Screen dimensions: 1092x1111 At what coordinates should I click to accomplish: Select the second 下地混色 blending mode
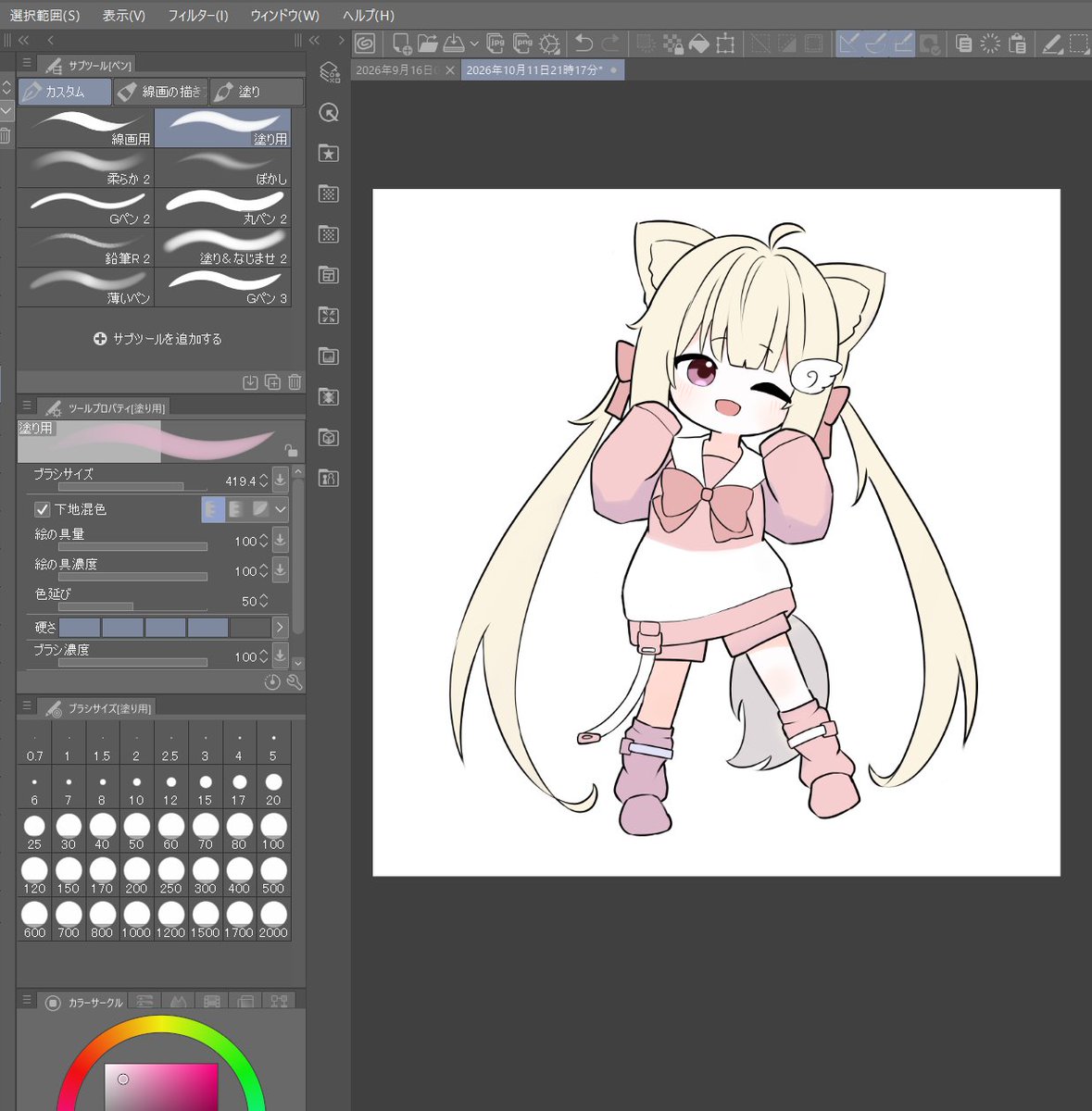pyautogui.click(x=236, y=508)
